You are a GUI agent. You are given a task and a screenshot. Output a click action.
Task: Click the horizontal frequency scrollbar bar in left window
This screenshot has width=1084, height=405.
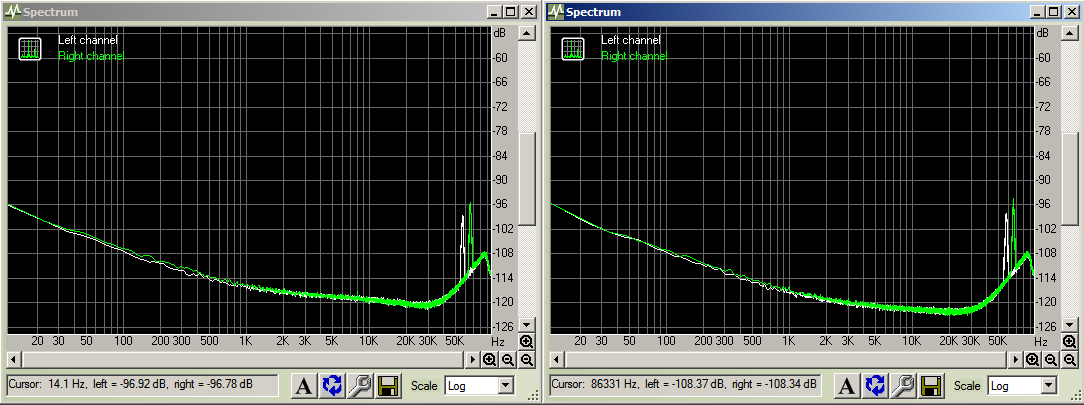coord(243,359)
